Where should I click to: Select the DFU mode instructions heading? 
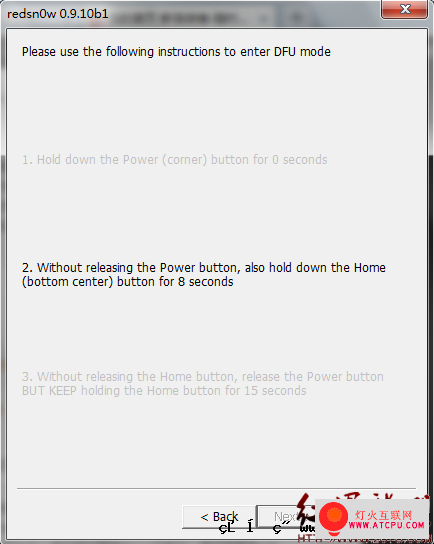coord(176,52)
